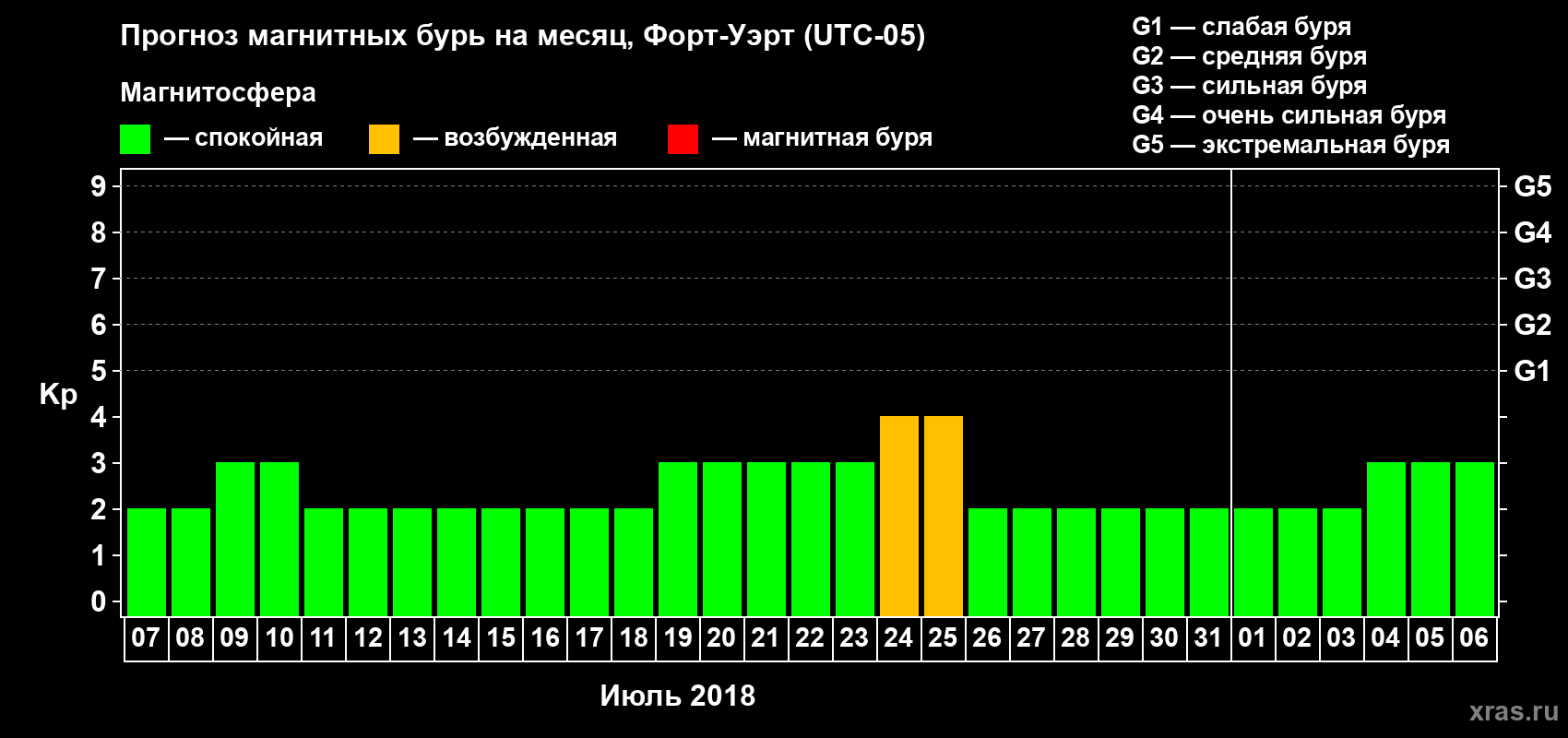Click the date label 31
Screen dimensions: 1568x738
pos(1208,637)
